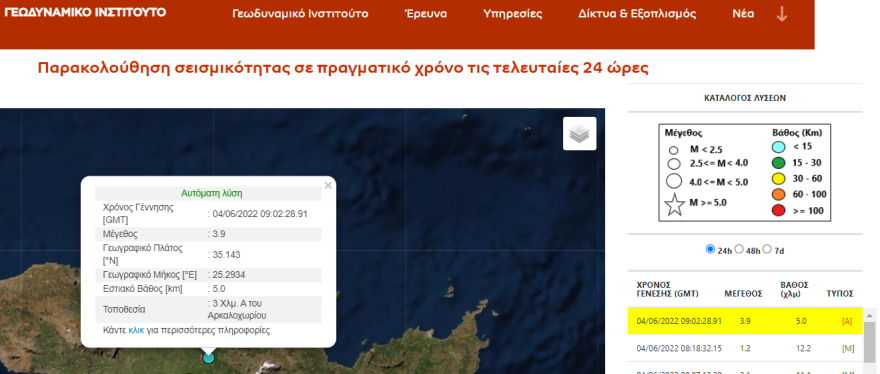This screenshot has height=374, width=880.
Task: Select the 08:18:32.15 earthquake row
Action: 745,349
